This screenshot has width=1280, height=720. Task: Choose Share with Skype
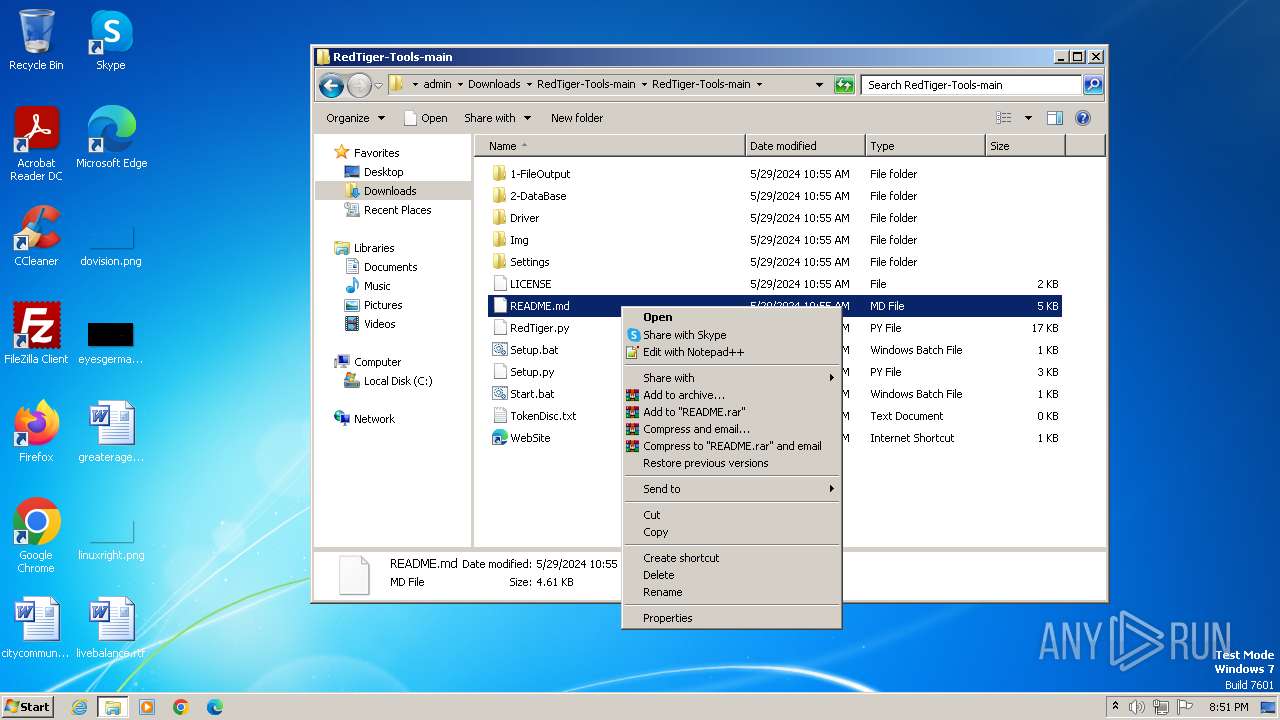point(730,335)
